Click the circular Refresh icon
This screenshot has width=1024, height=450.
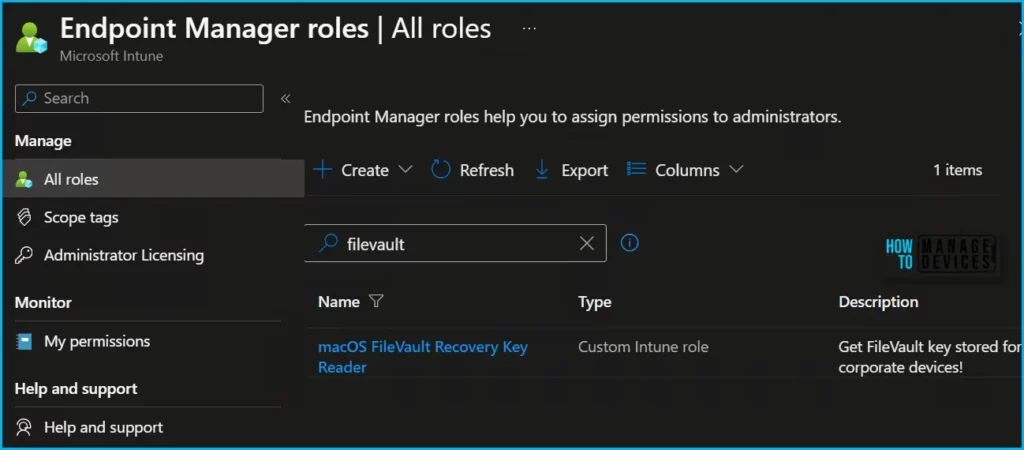441,170
